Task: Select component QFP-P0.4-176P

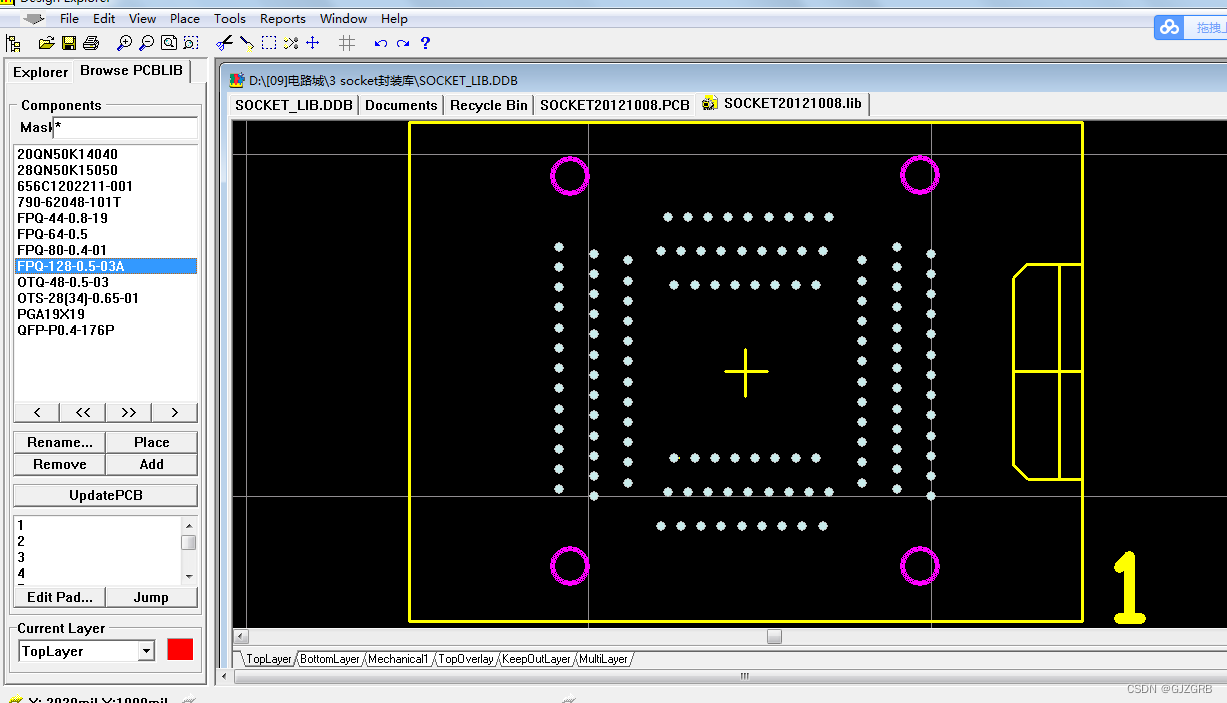Action: click(105, 330)
